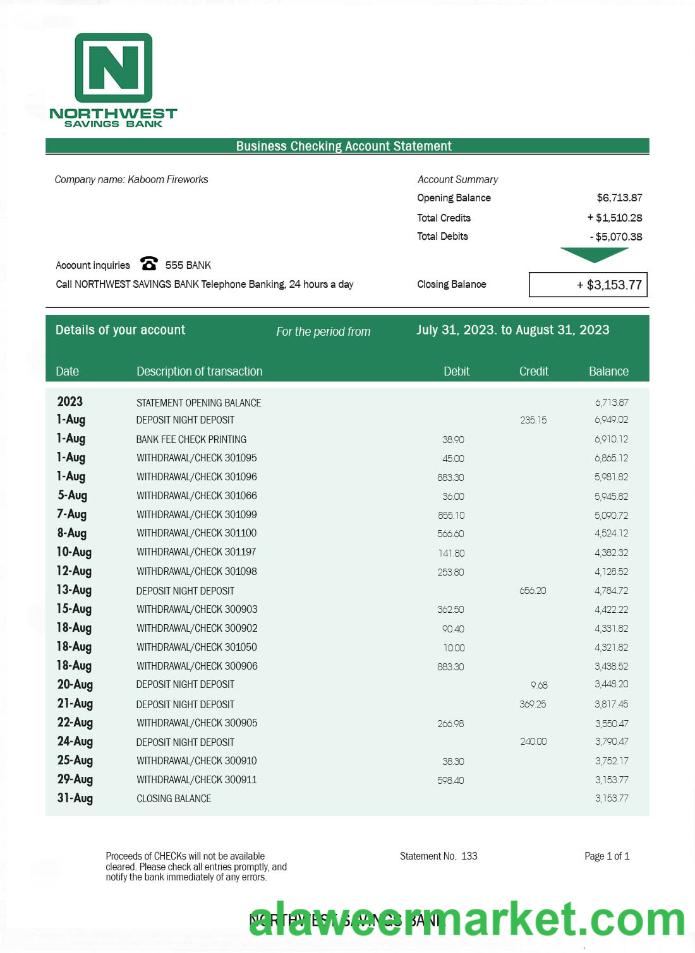Click the 'Account inquiries' label
The height and width of the screenshot is (953, 695).
pyautogui.click(x=92, y=265)
